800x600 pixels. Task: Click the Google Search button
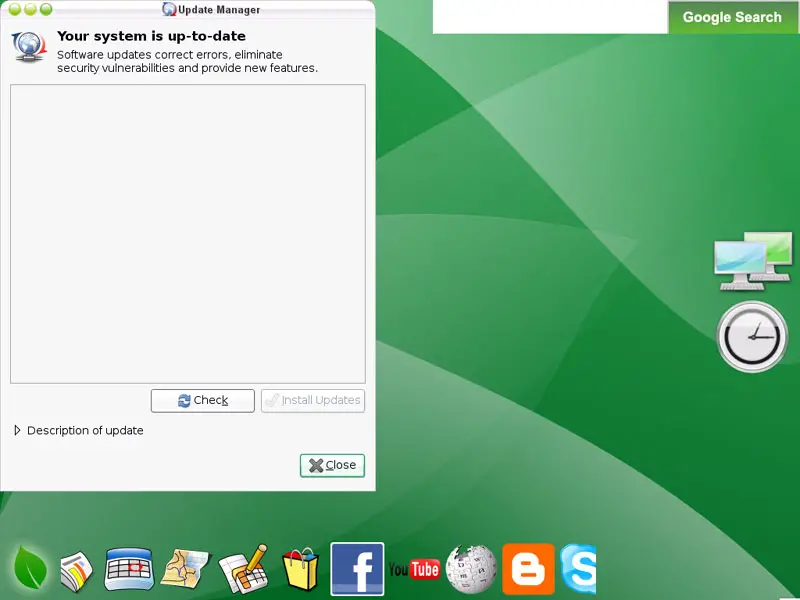732,17
